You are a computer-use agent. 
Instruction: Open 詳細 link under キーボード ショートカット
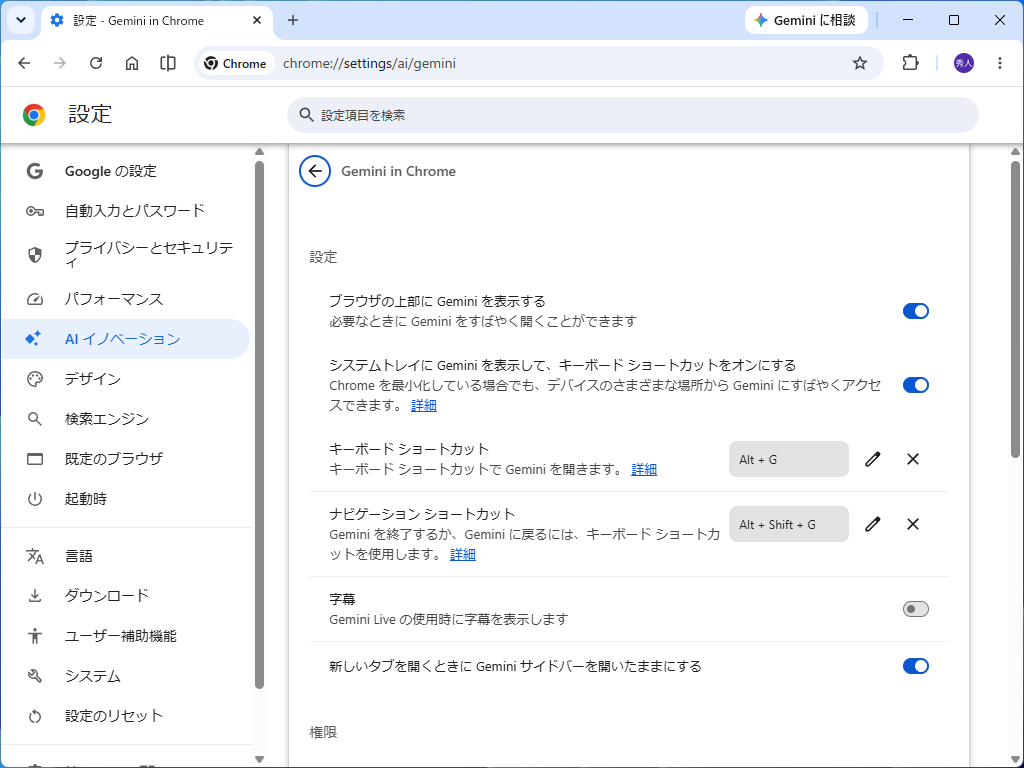[644, 469]
